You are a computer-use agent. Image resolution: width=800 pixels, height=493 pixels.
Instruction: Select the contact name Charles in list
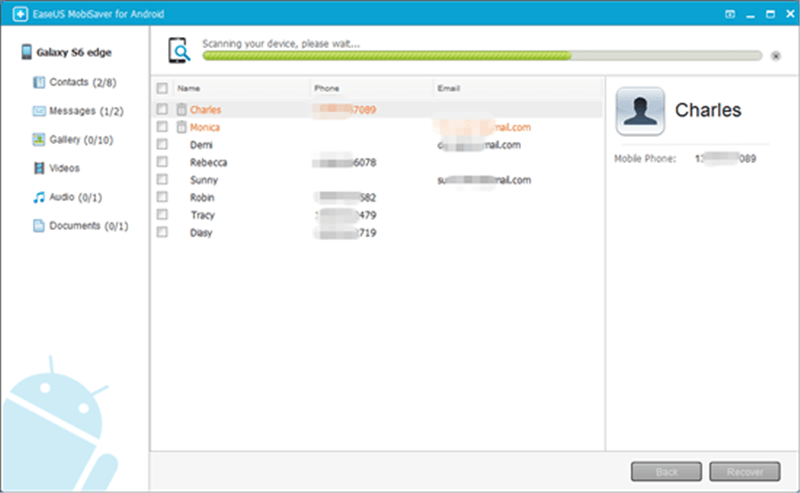point(205,110)
